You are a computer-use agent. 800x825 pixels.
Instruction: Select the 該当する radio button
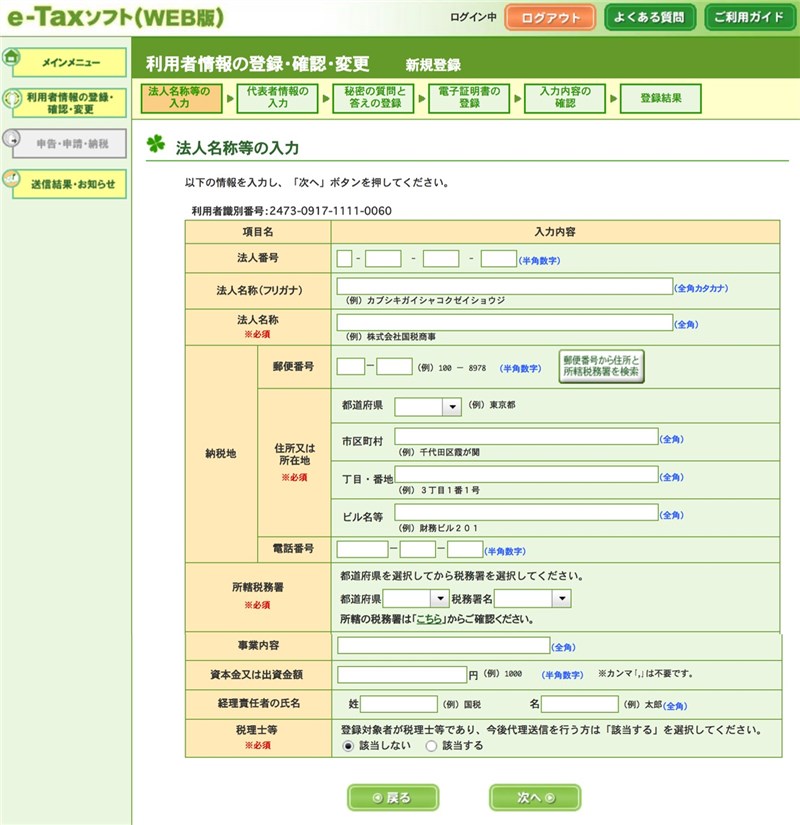[x=431, y=746]
